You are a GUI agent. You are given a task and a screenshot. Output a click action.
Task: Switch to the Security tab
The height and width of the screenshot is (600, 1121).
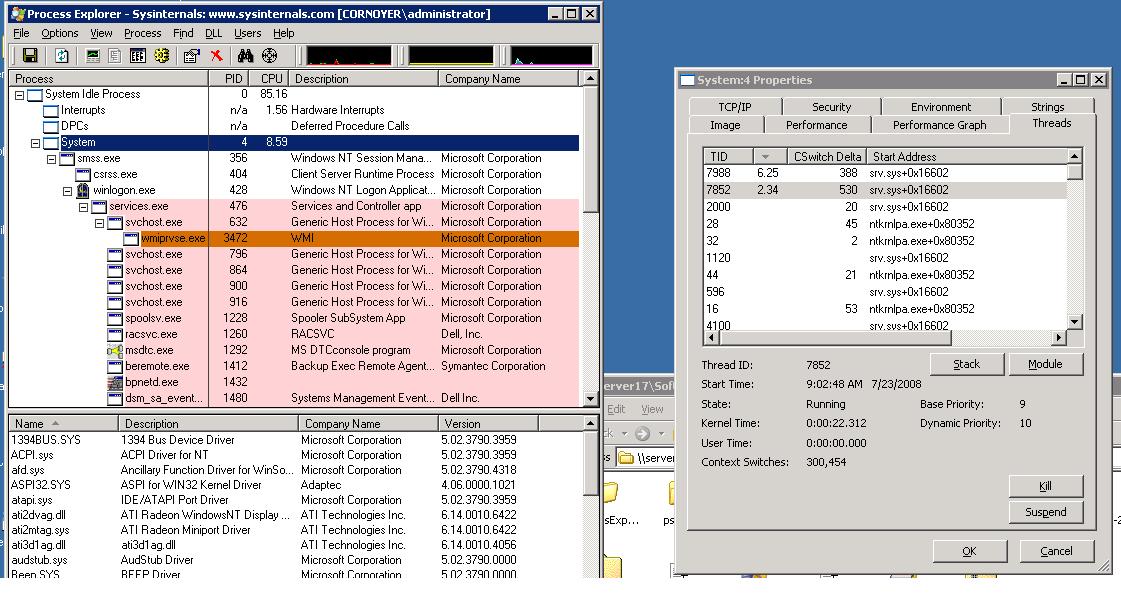pyautogui.click(x=831, y=107)
